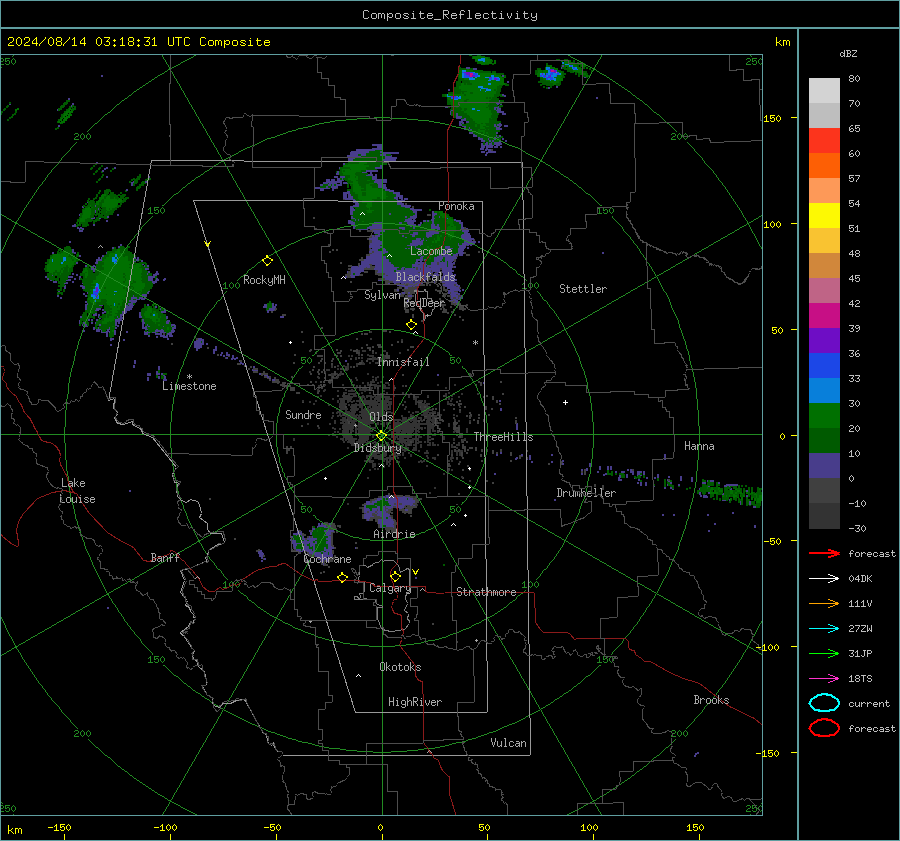The height and width of the screenshot is (841, 900).
Task: Click the Lake Louise label
Action: pos(77,491)
